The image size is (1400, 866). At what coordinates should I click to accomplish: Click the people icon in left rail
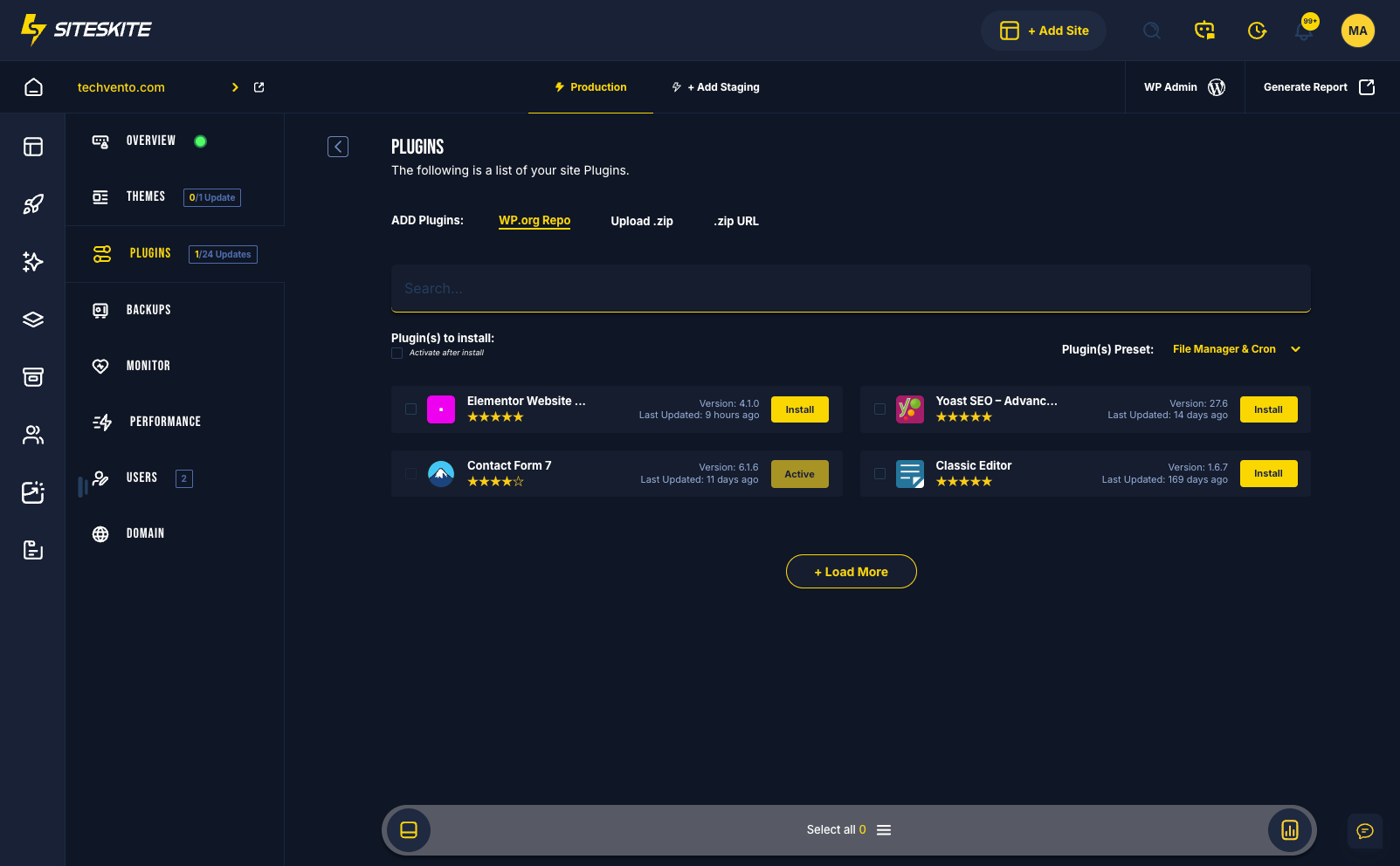click(x=33, y=435)
